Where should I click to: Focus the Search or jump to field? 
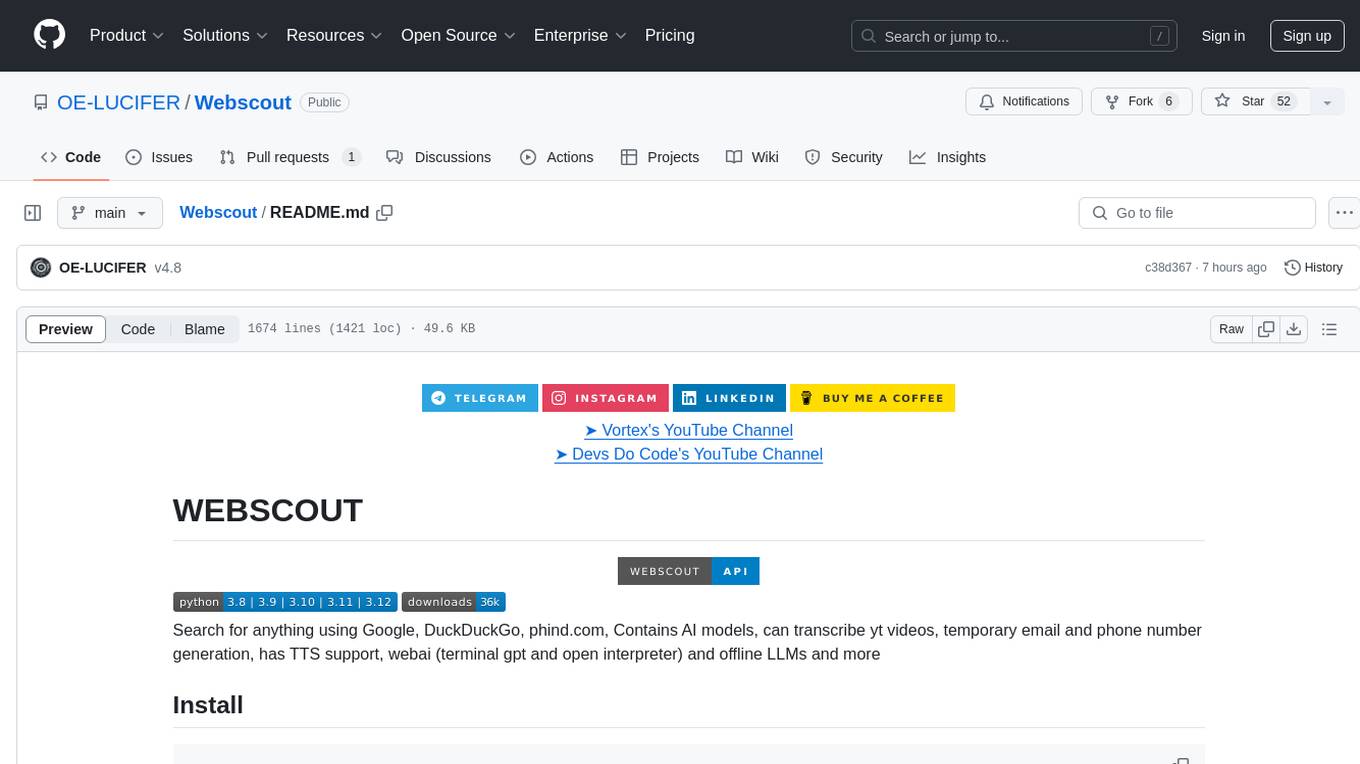tap(1014, 36)
